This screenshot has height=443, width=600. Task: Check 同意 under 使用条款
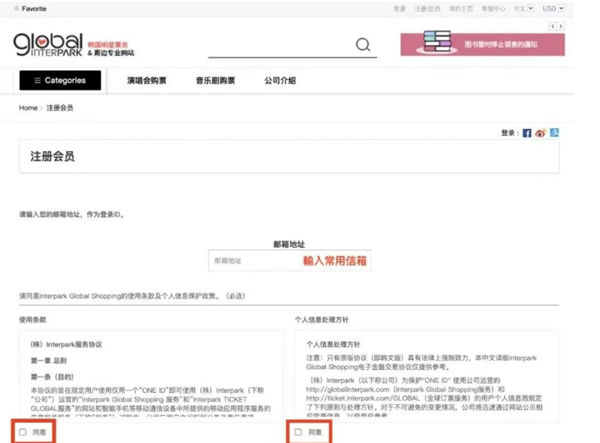(x=23, y=432)
